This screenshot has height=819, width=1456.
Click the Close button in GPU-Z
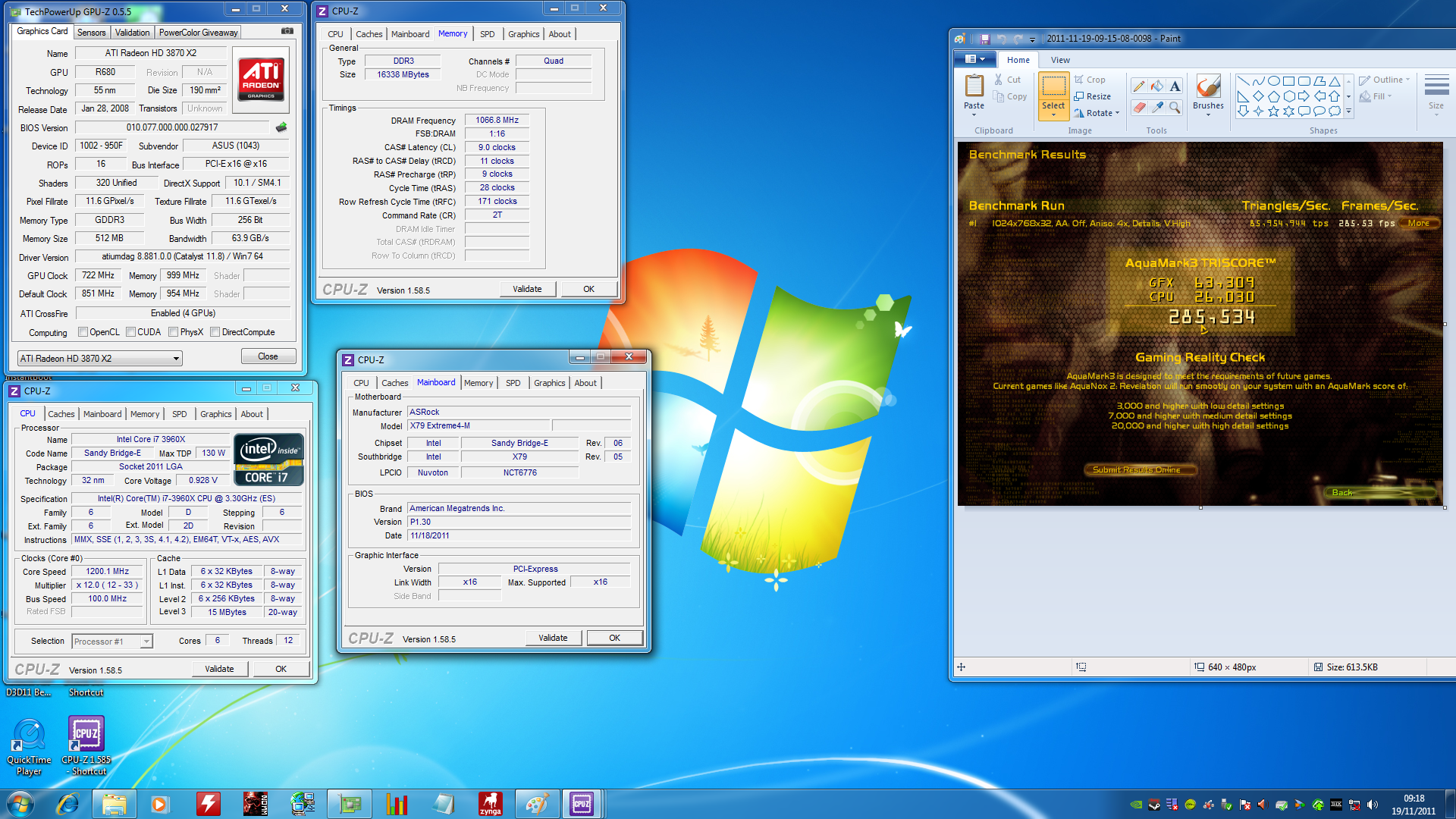click(x=268, y=356)
